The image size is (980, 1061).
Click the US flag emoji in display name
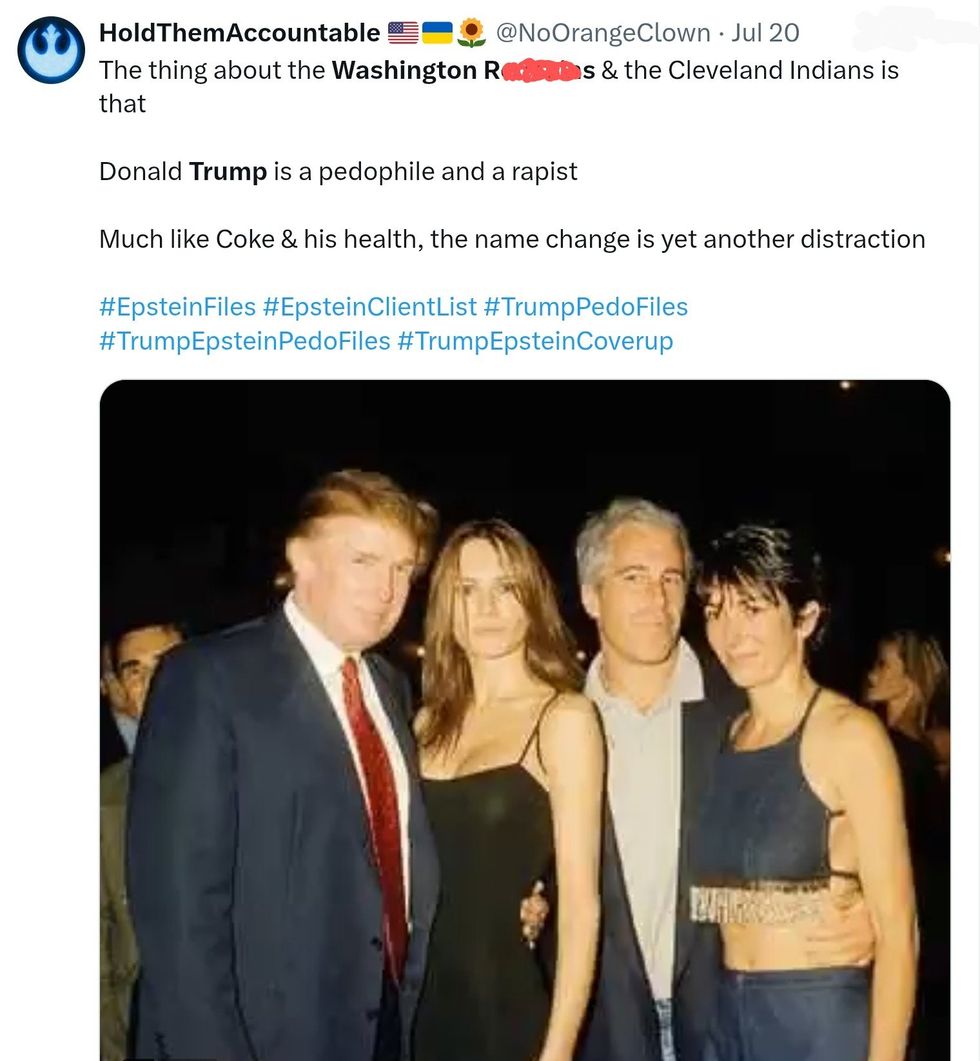click(x=403, y=33)
